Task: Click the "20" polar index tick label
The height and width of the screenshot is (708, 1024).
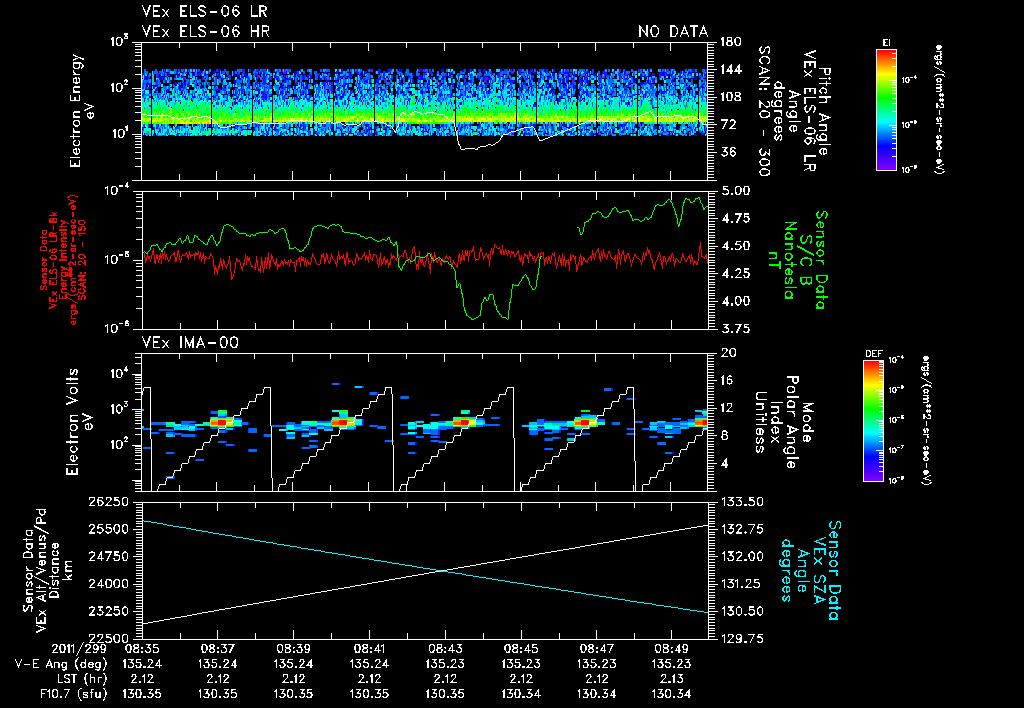Action: (728, 353)
